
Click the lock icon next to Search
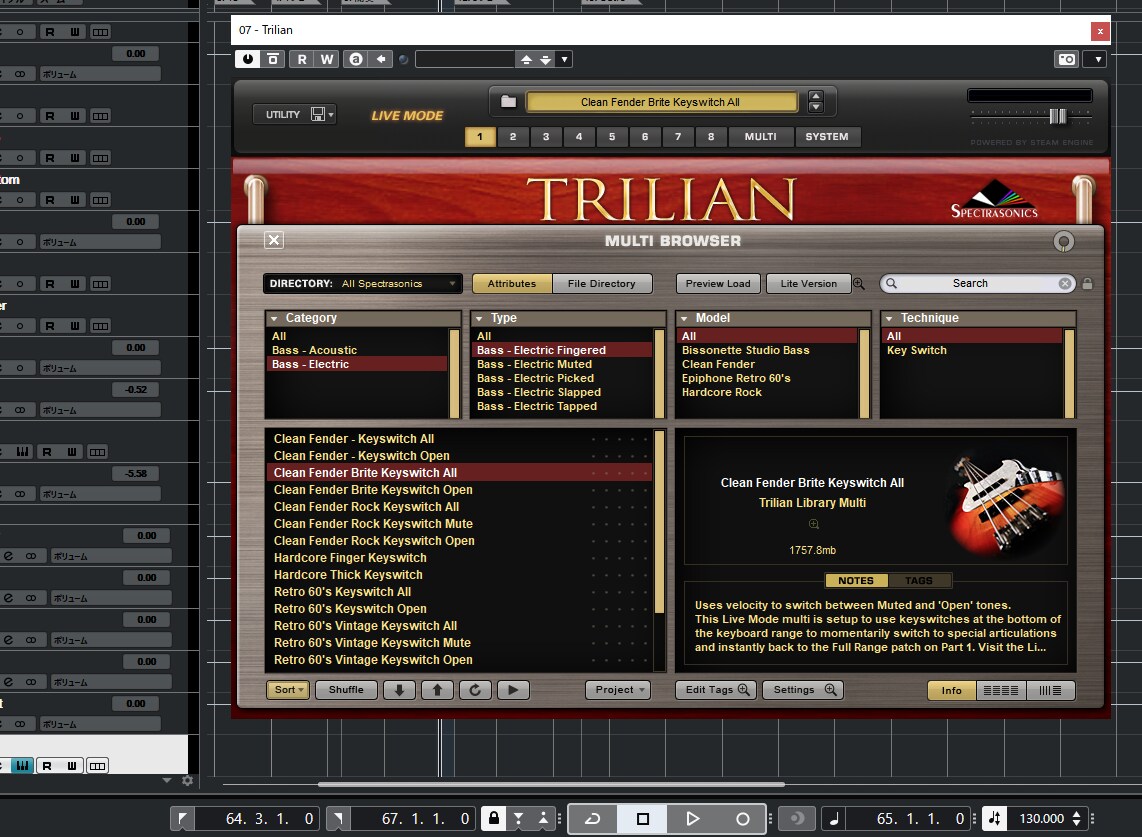point(1087,283)
